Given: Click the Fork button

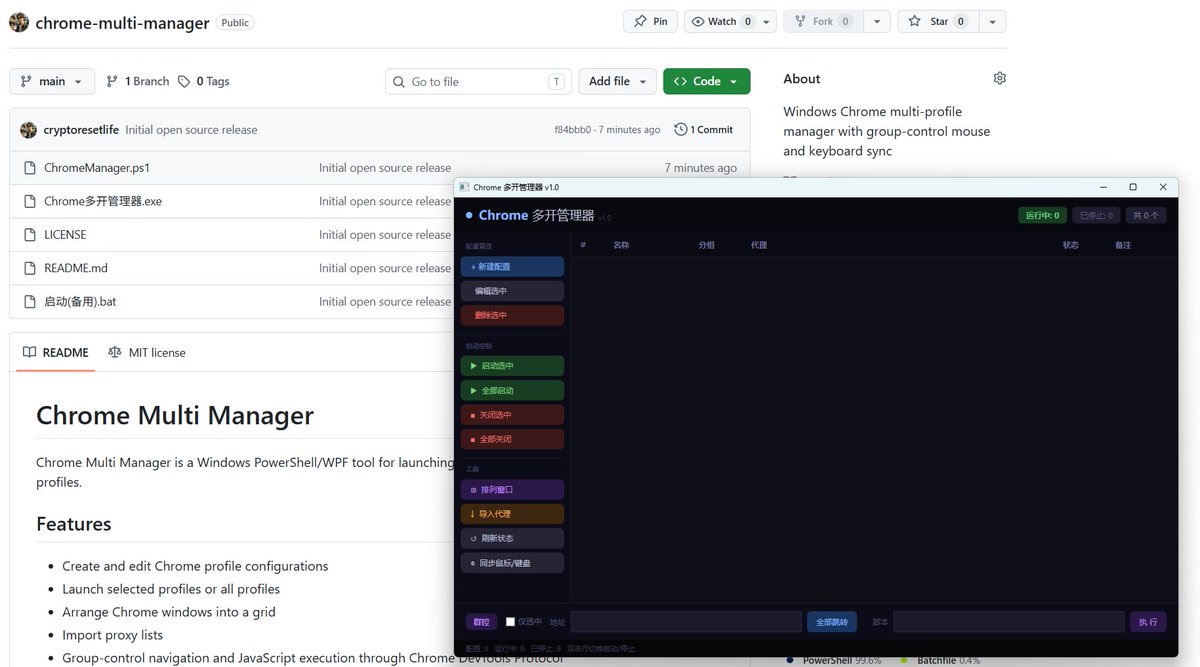Looking at the screenshot, I should pyautogui.click(x=822, y=21).
